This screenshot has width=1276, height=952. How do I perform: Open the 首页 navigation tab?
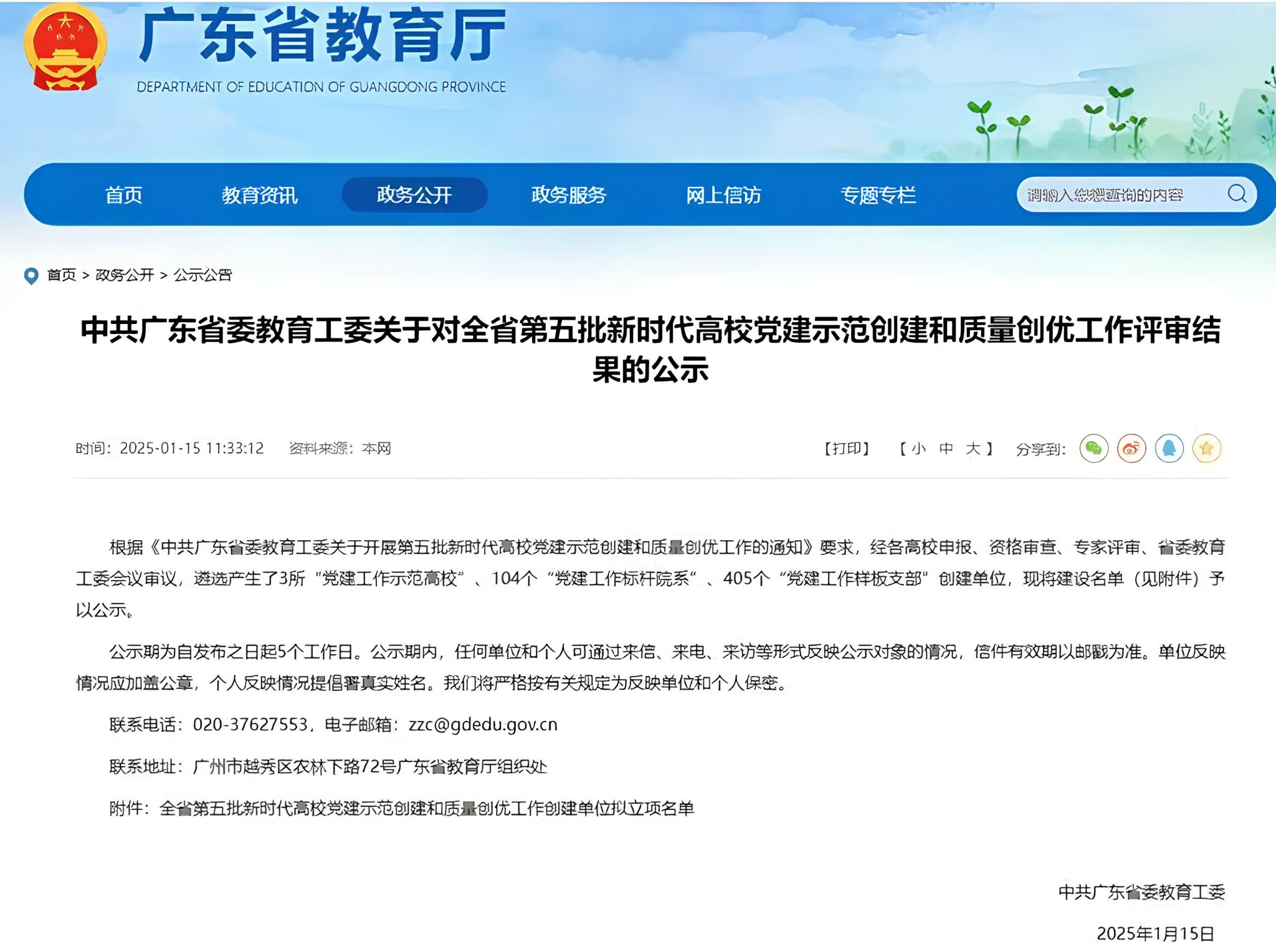(x=123, y=195)
